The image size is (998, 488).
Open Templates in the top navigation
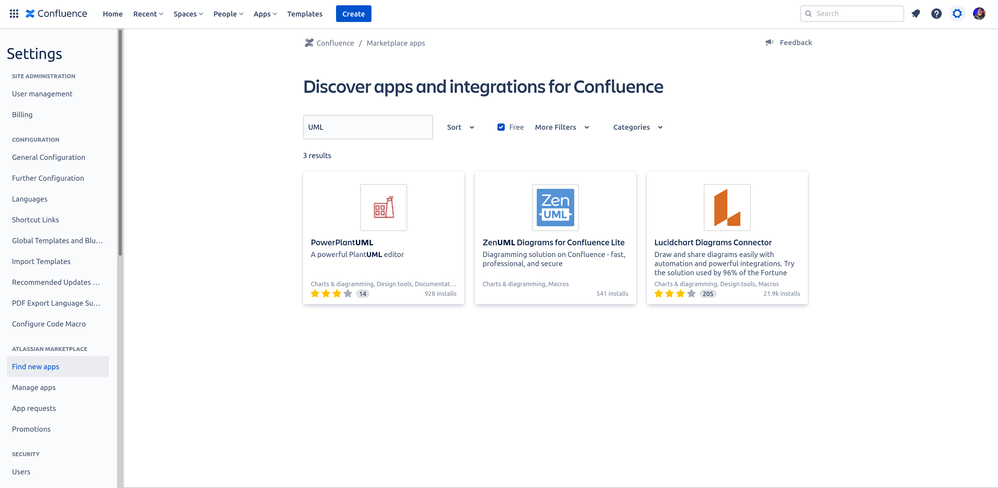[x=305, y=14]
